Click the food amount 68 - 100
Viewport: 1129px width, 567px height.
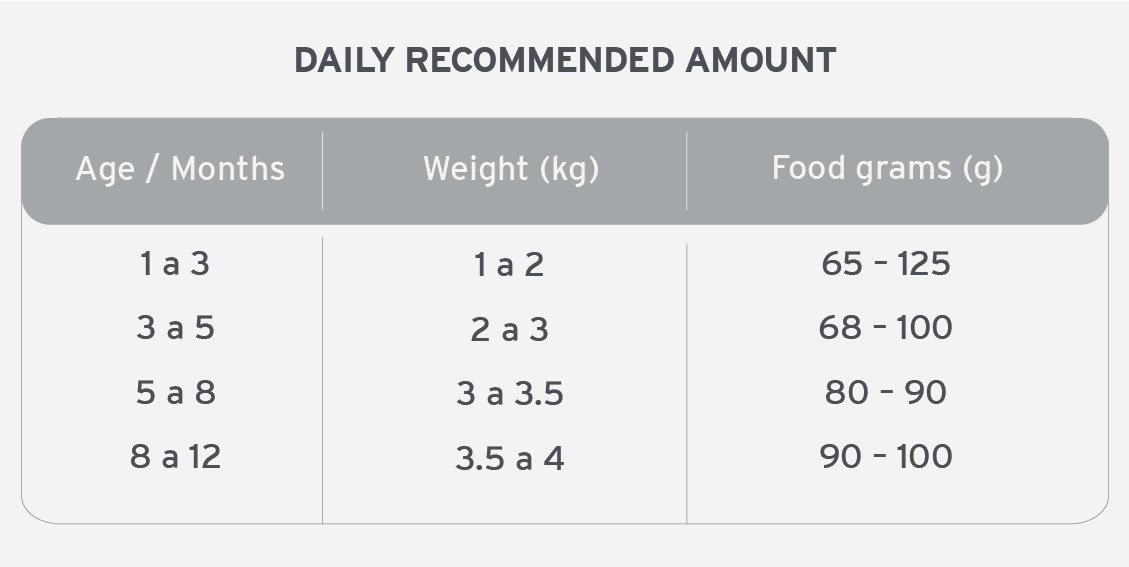tap(886, 328)
